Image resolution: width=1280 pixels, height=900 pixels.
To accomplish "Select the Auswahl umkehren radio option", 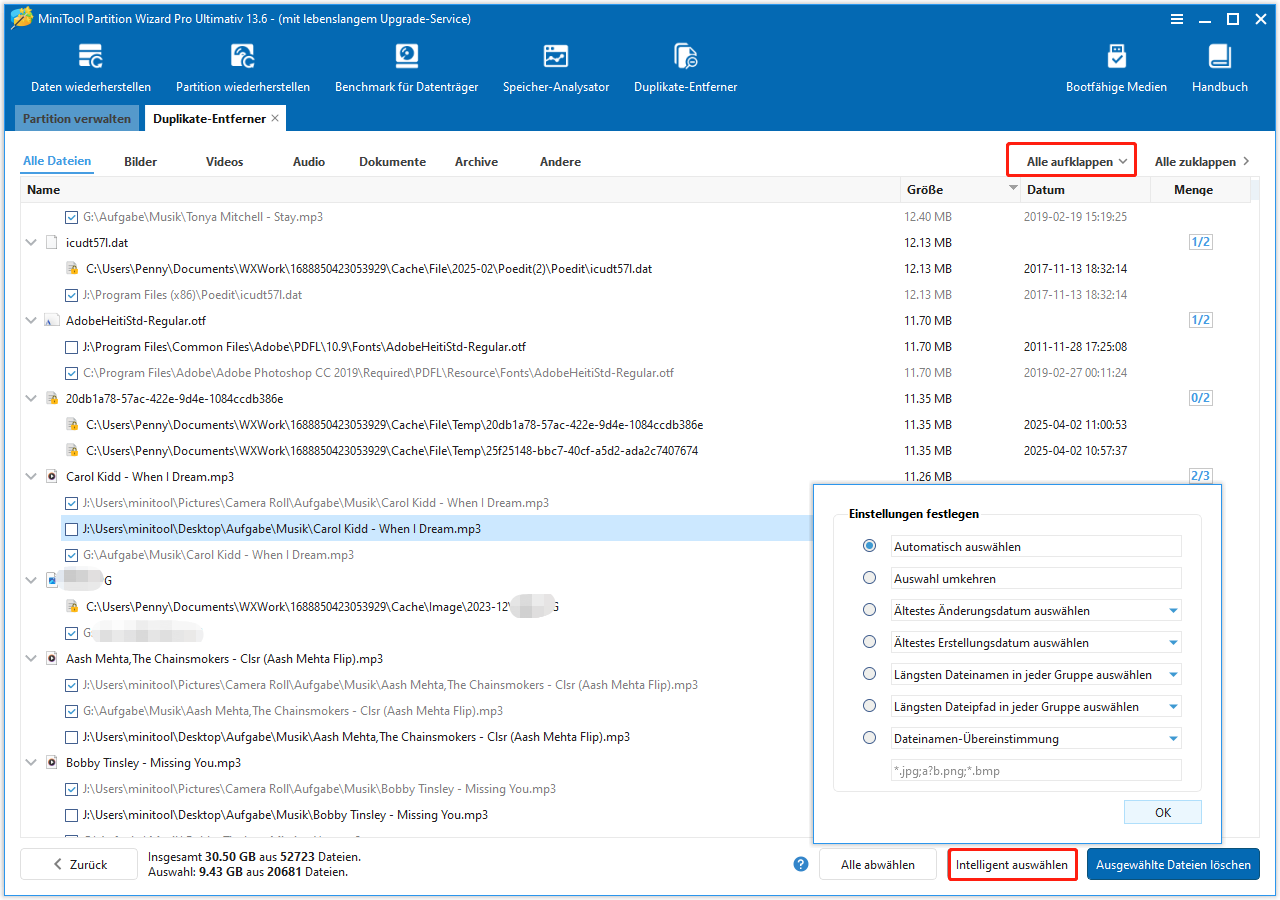I will 870,578.
